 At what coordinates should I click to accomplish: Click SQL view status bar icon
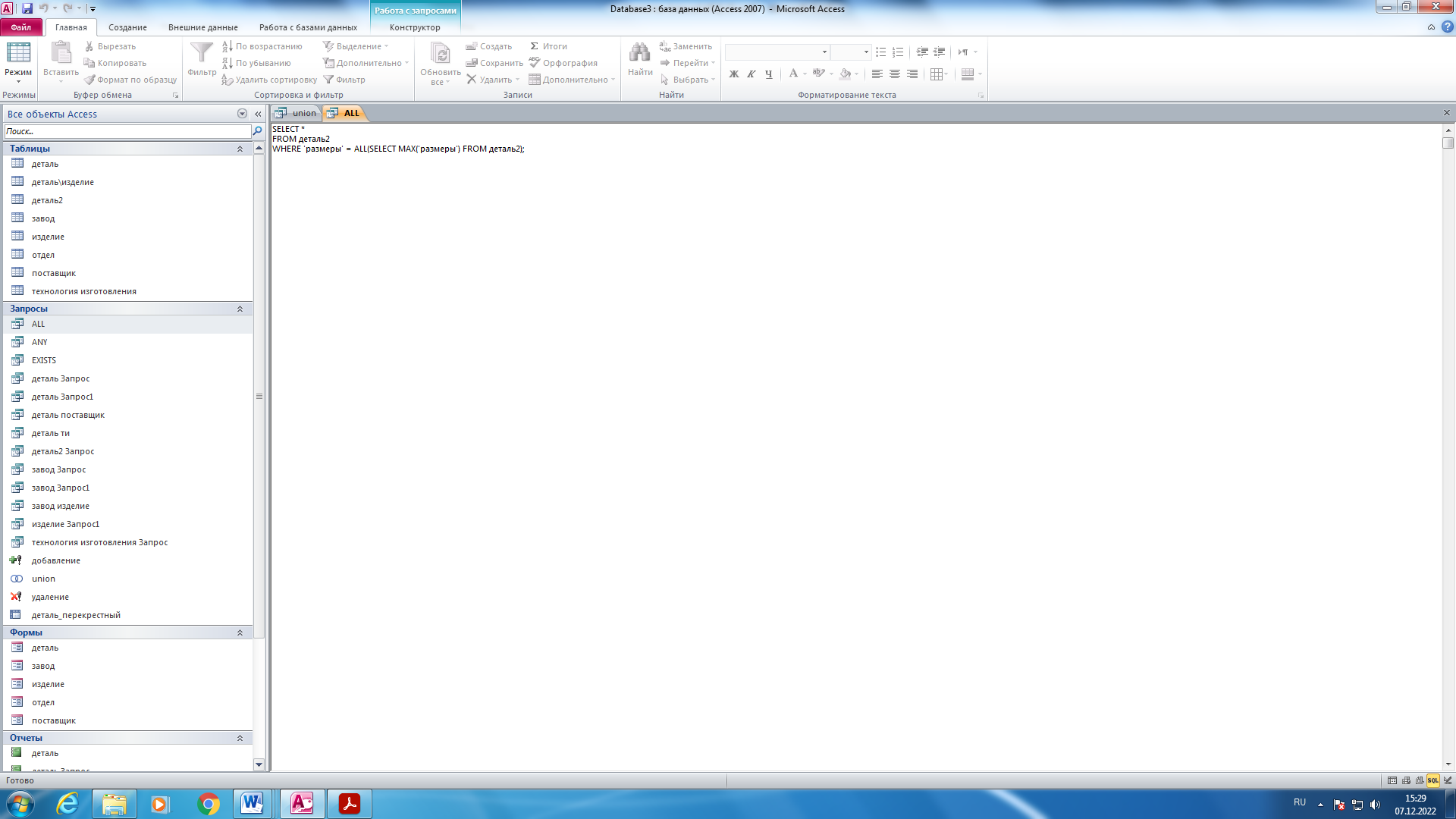(1432, 780)
